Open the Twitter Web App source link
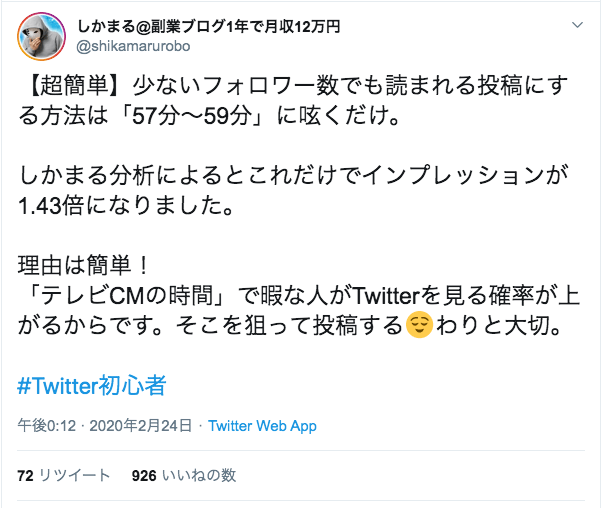This screenshot has width=602, height=508. pos(262,426)
